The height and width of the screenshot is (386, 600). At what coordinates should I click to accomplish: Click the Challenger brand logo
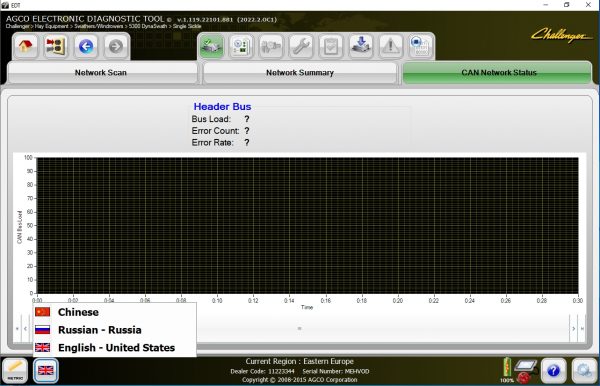pos(561,36)
